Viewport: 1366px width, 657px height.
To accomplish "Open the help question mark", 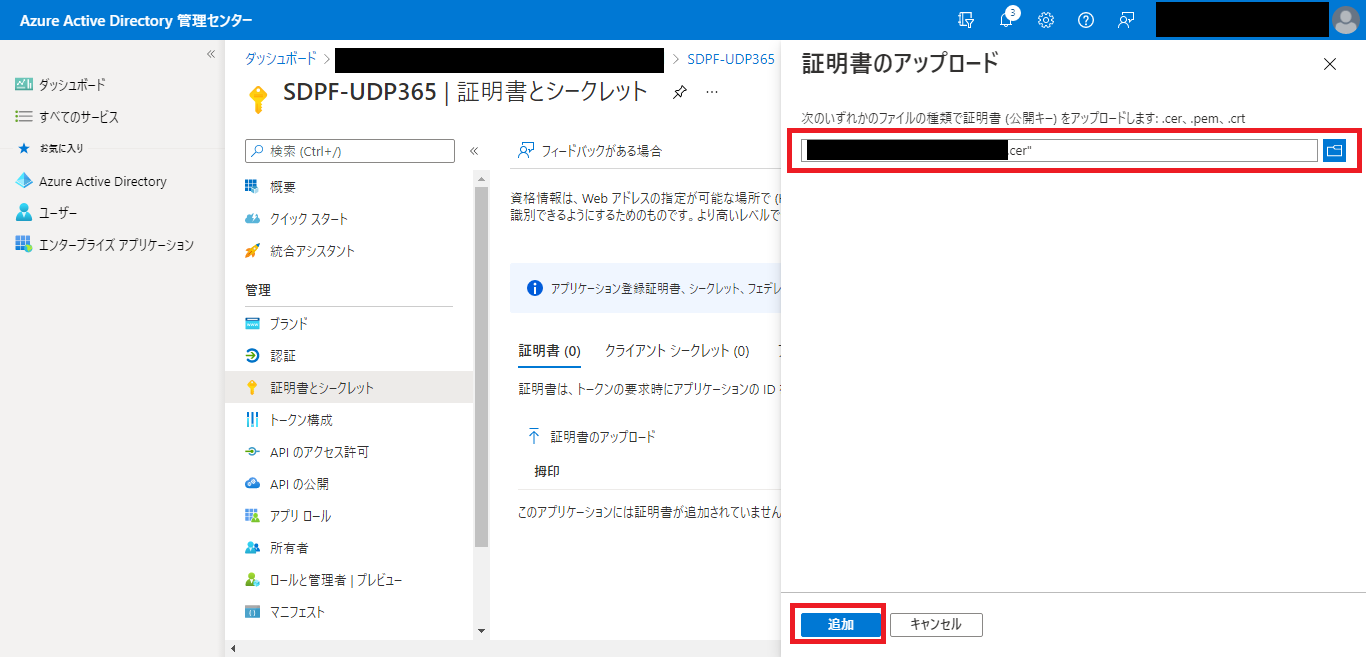I will pos(1086,20).
